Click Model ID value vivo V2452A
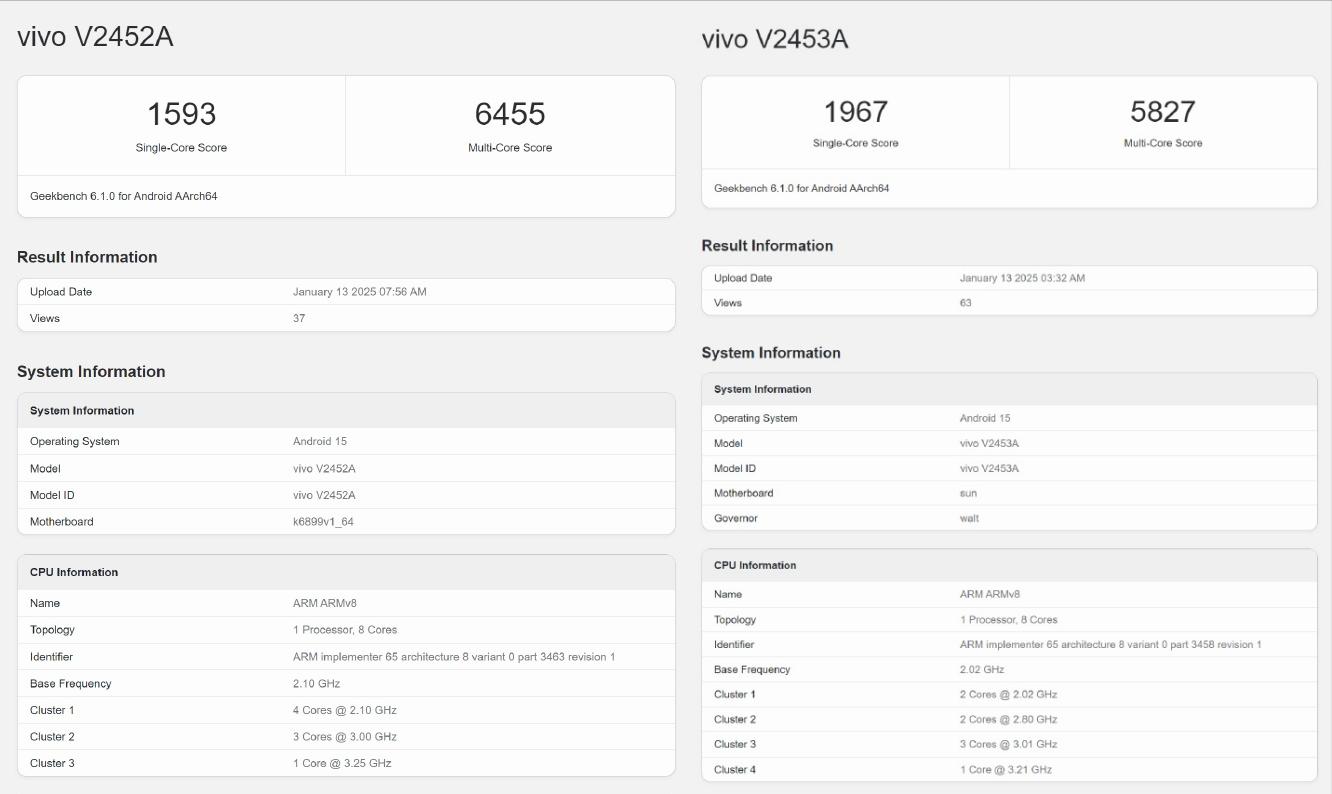Screen dimensions: 1332x794 pos(324,495)
